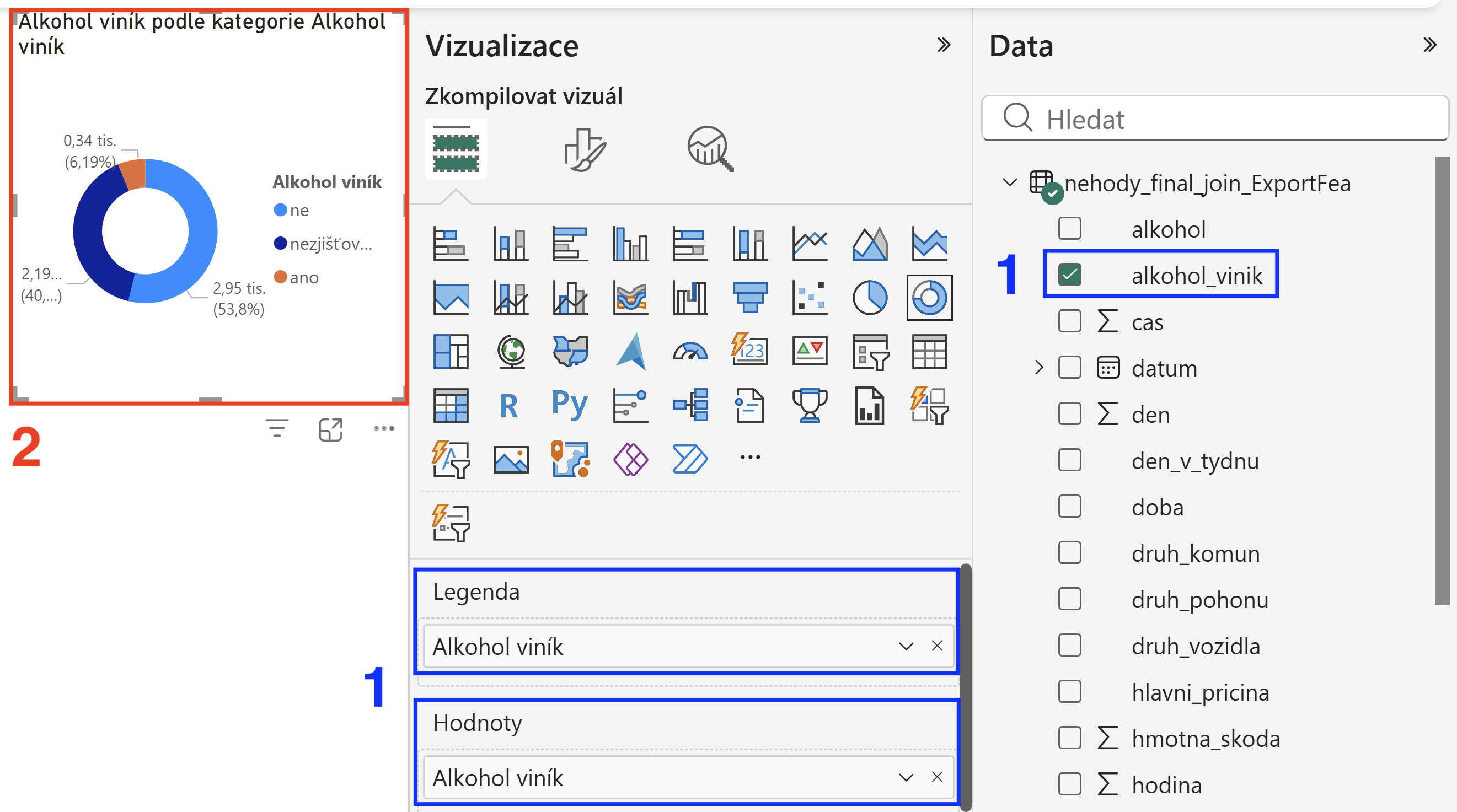1457x812 pixels.
Task: Insert the Python visual
Action: [x=570, y=405]
